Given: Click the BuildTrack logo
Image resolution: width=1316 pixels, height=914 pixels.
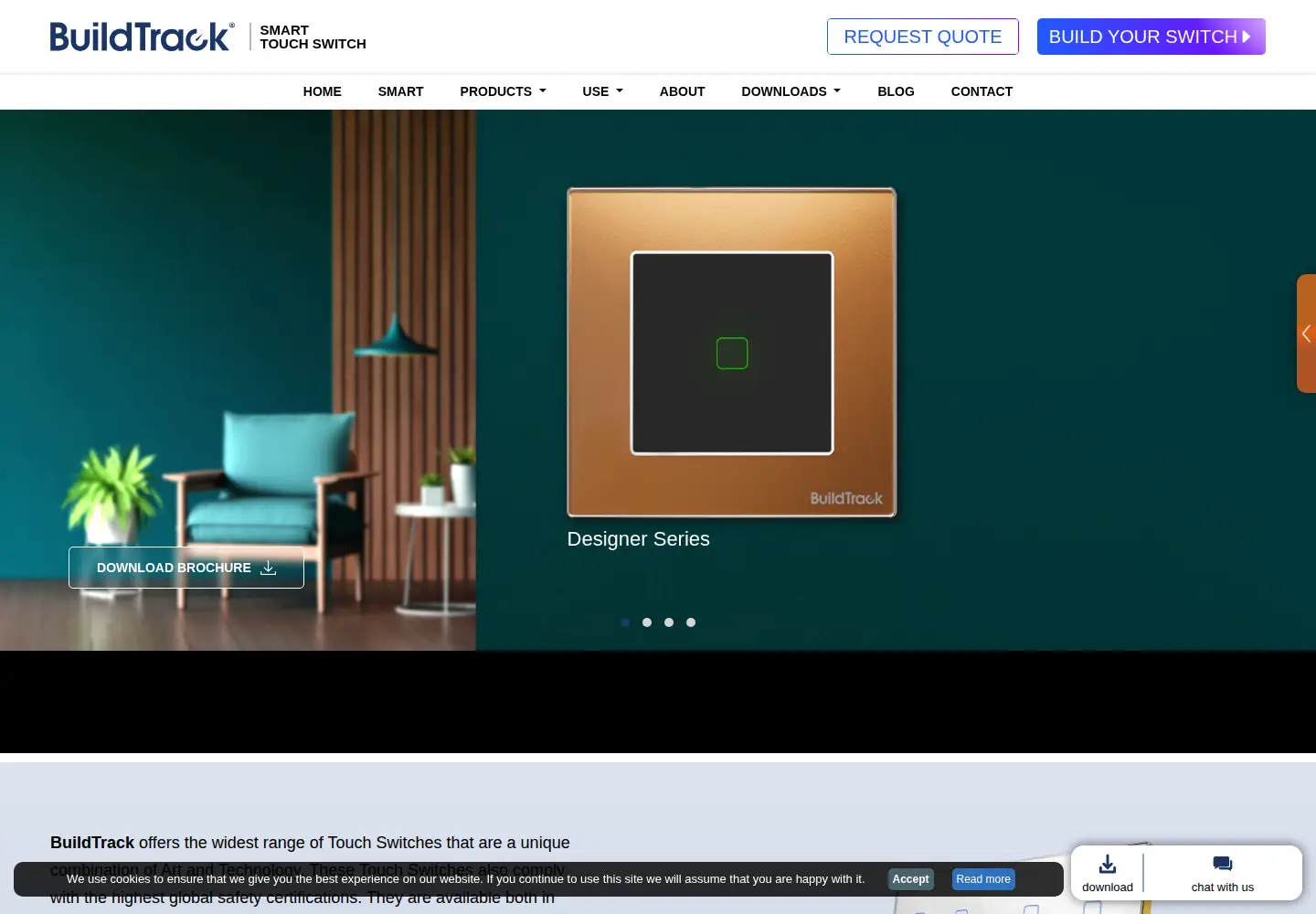Looking at the screenshot, I should [142, 37].
